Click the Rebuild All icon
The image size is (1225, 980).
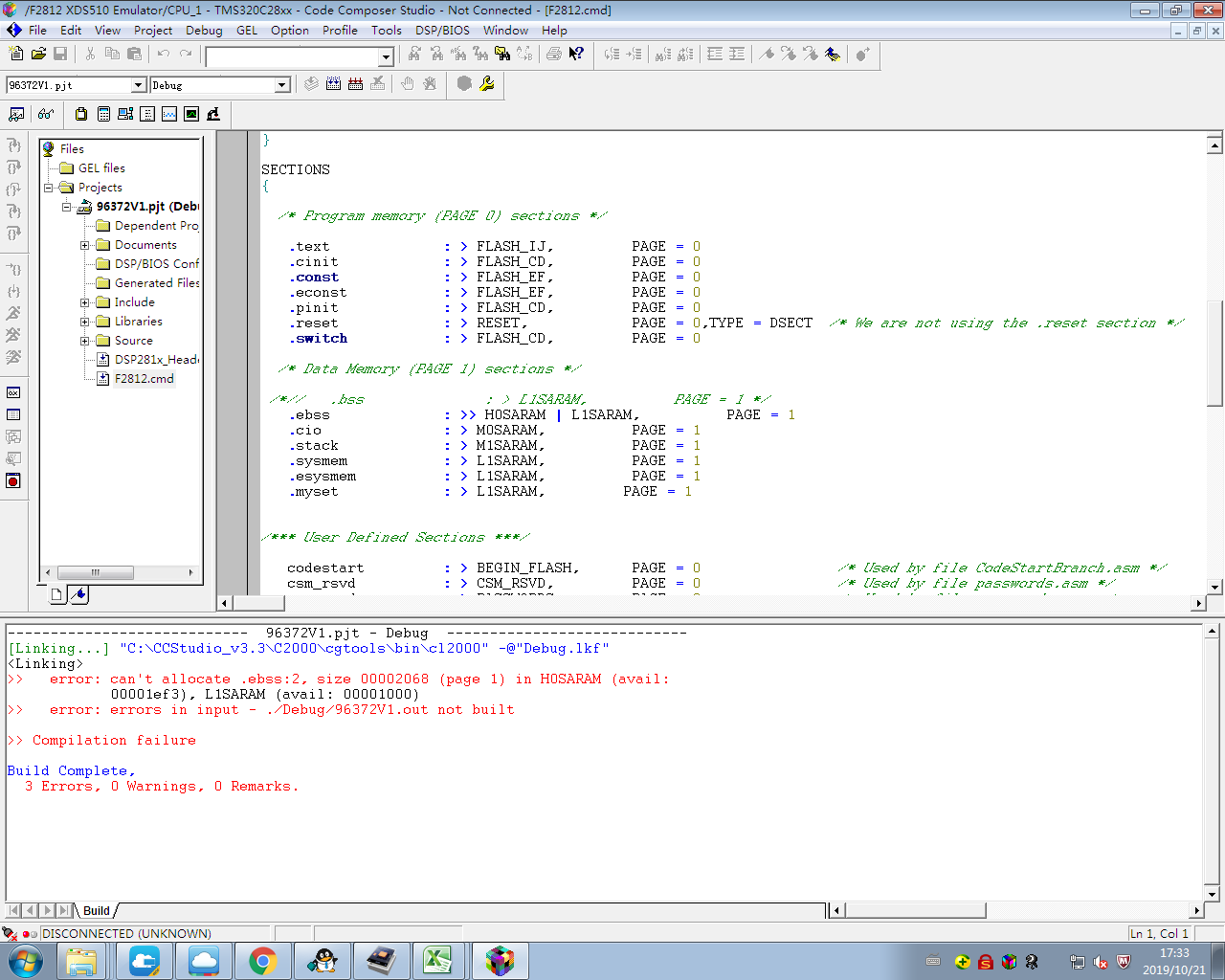point(355,84)
